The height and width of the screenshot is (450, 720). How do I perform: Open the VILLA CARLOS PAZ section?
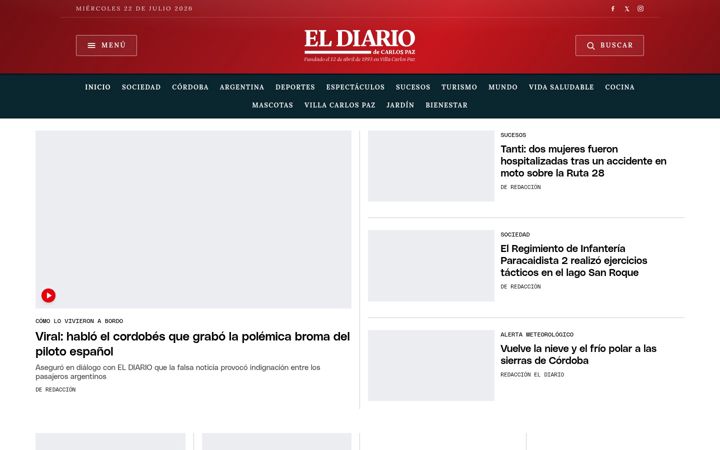(340, 105)
